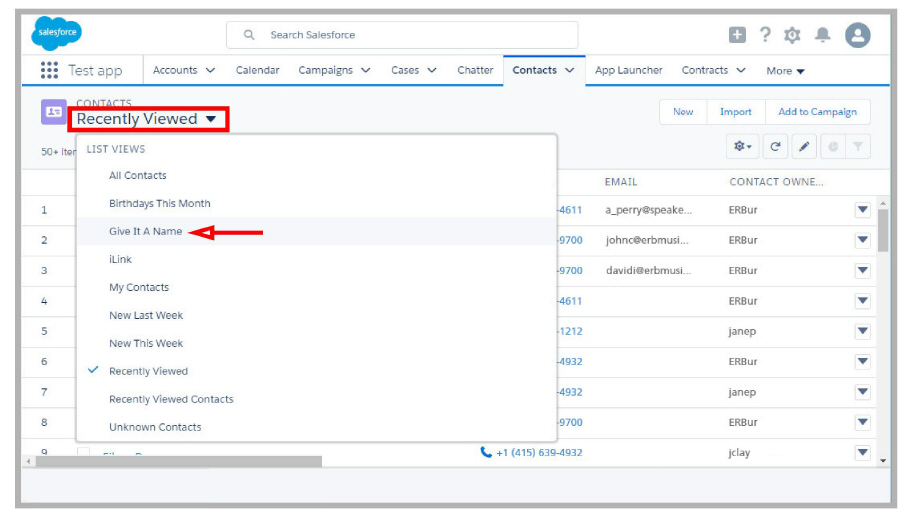Open the Setup gear icon in header
The width and height of the screenshot is (912, 519).
[792, 35]
